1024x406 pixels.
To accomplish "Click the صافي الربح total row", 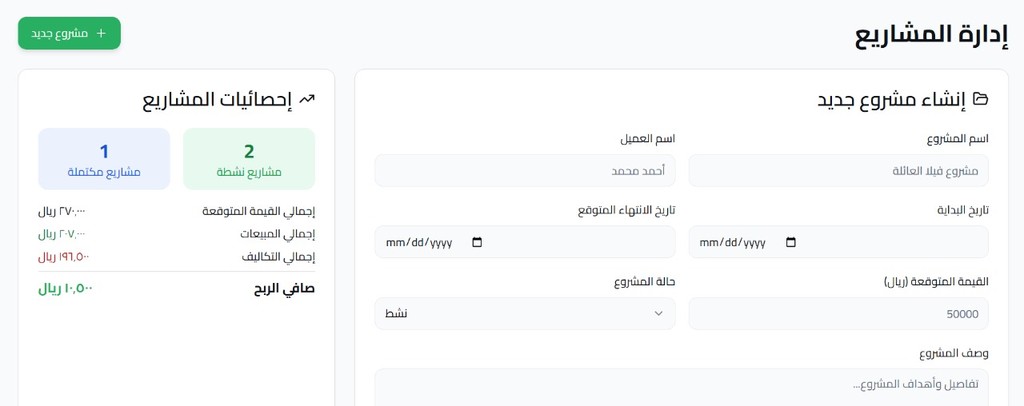I will point(176,288).
